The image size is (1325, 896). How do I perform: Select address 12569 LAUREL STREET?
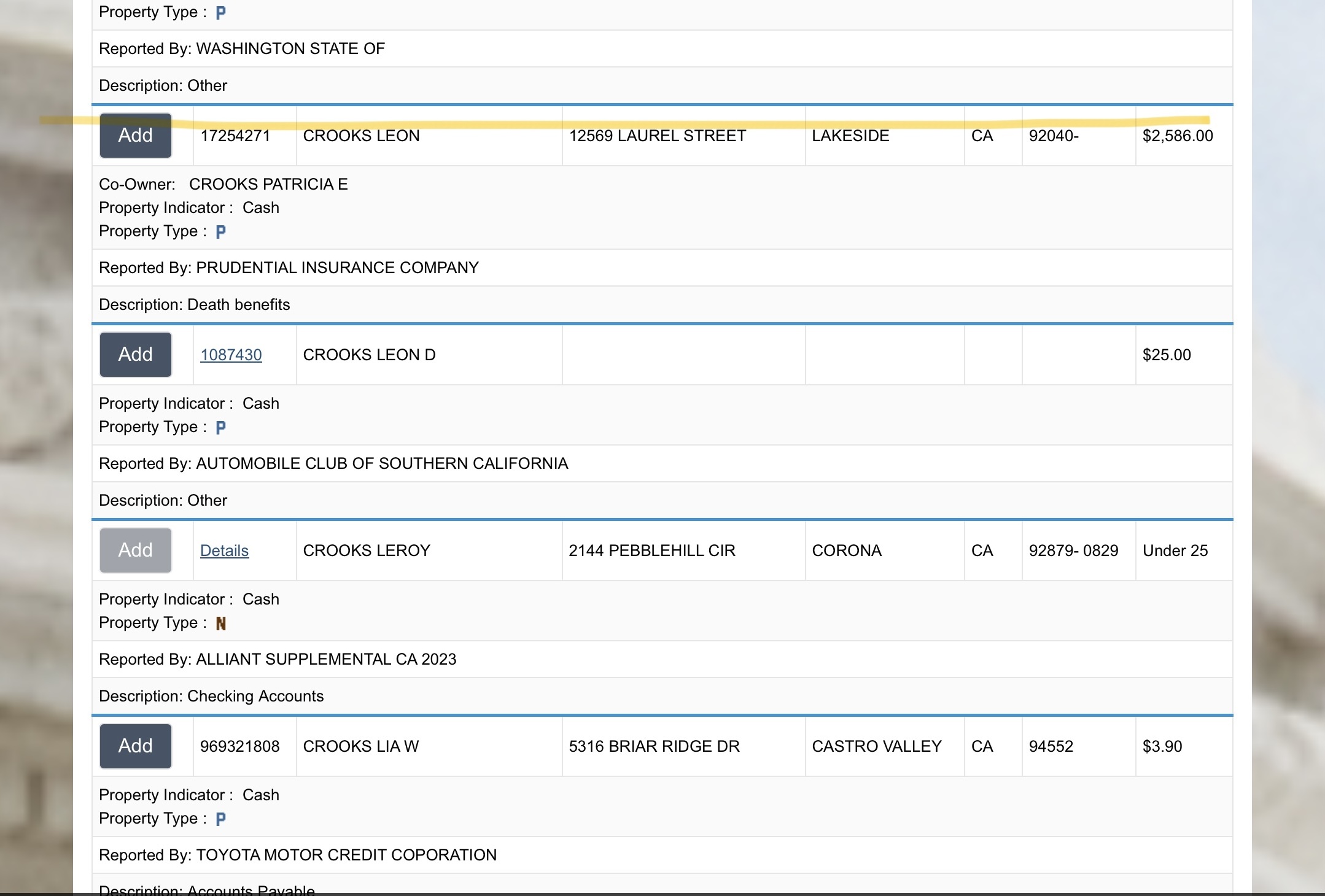pos(657,136)
